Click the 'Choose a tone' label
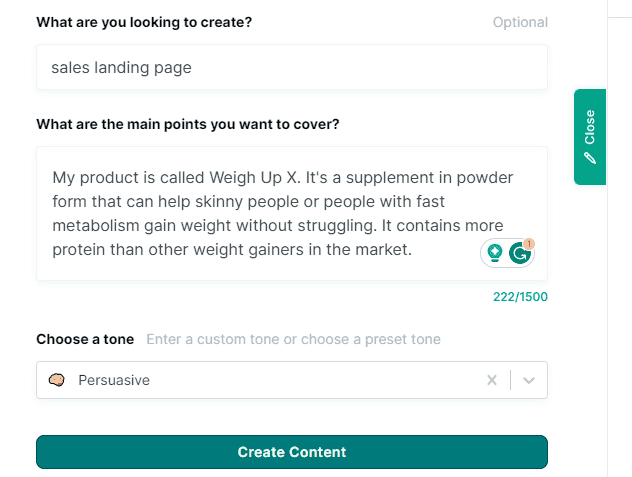 tap(85, 339)
